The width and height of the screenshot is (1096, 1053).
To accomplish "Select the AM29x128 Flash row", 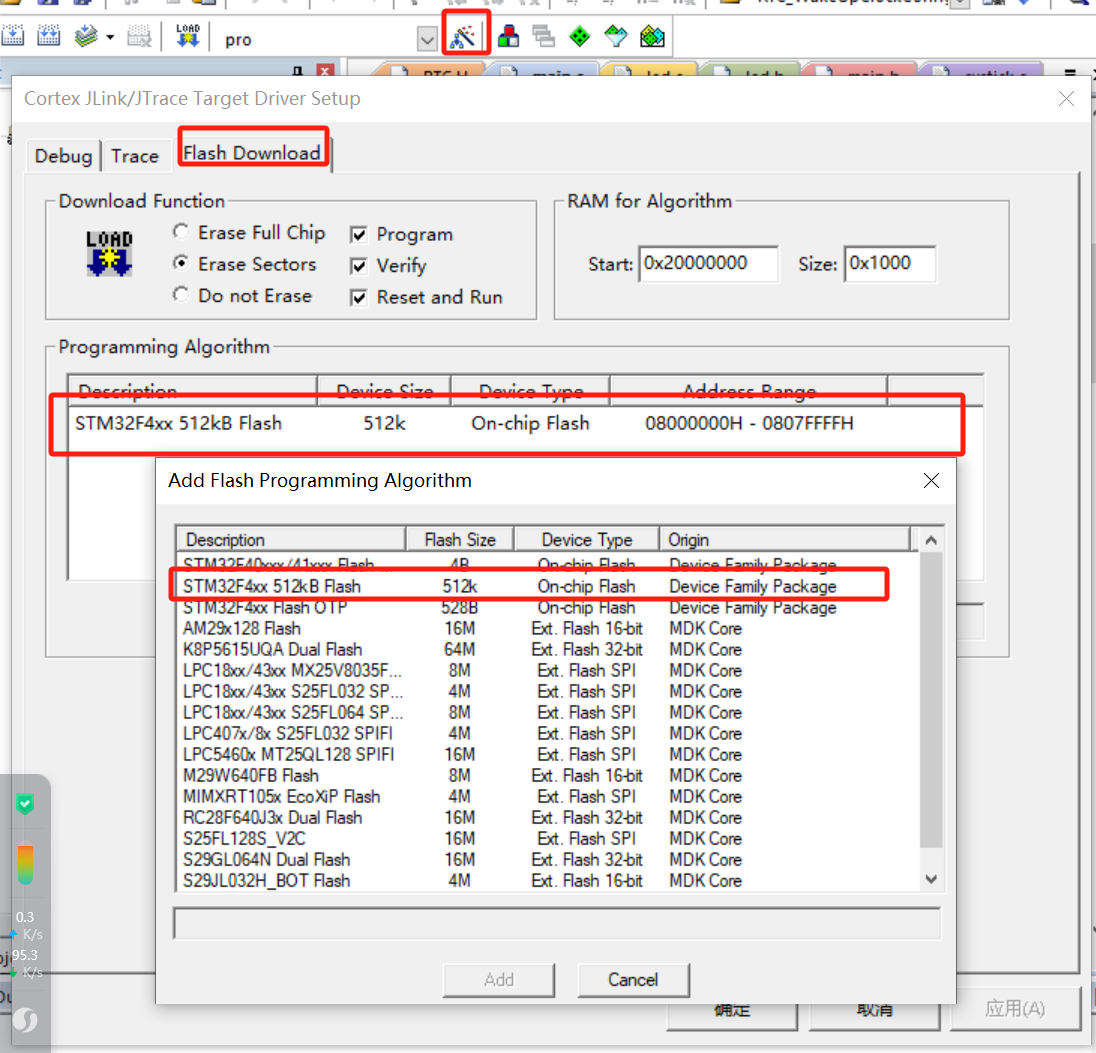I will 547,629.
